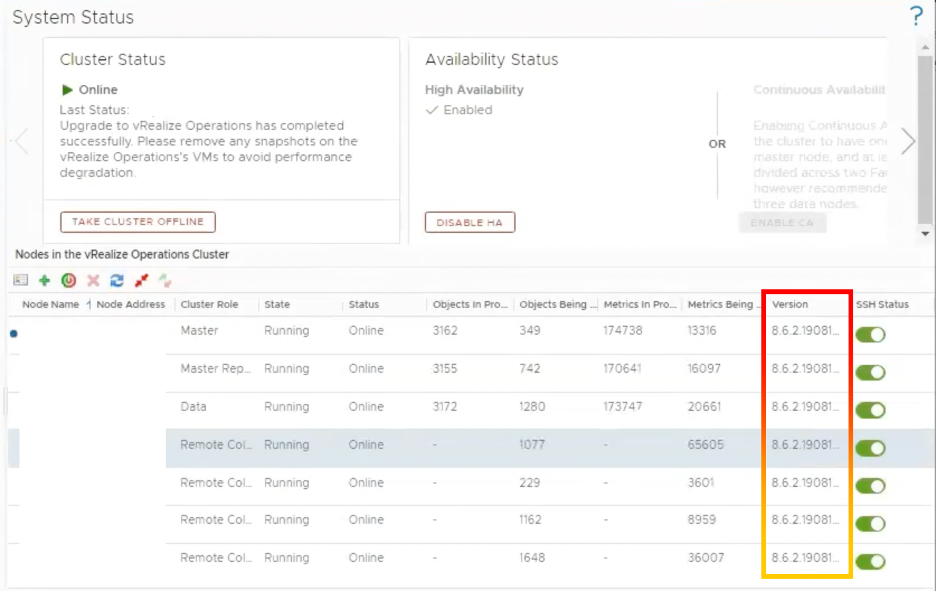Click the faded green-red arrows toolbar icon
The width and height of the screenshot is (936, 592).
[x=165, y=281]
